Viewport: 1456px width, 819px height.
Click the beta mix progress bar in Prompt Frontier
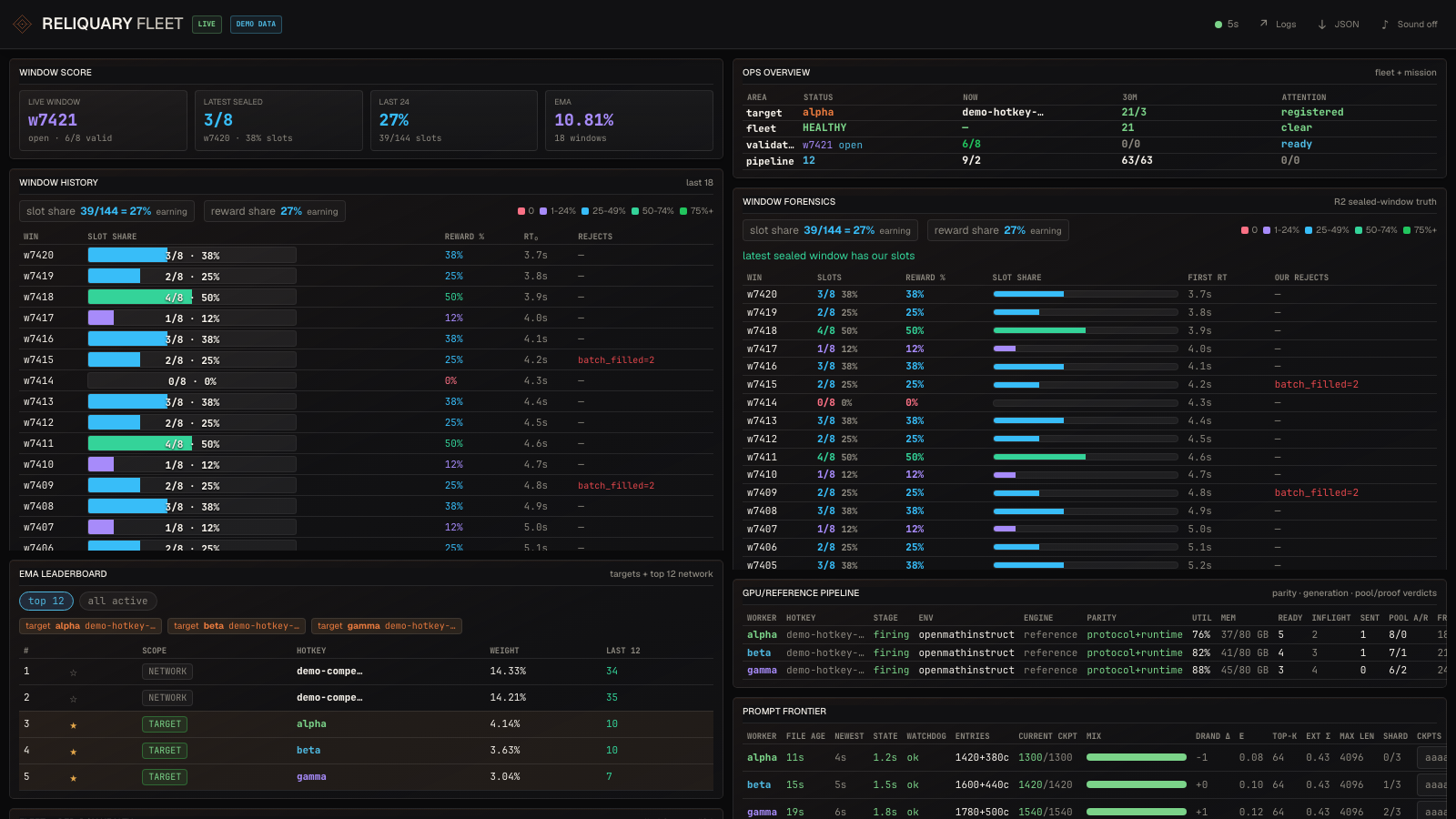click(1137, 784)
